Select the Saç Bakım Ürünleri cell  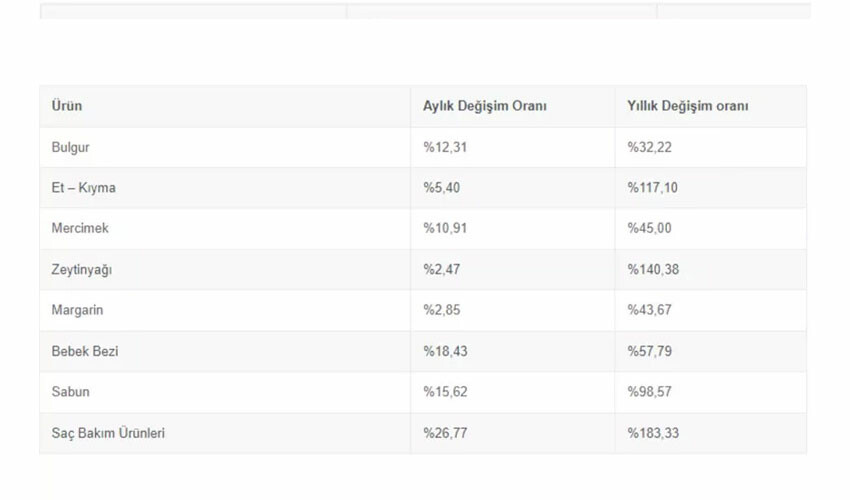pos(108,433)
